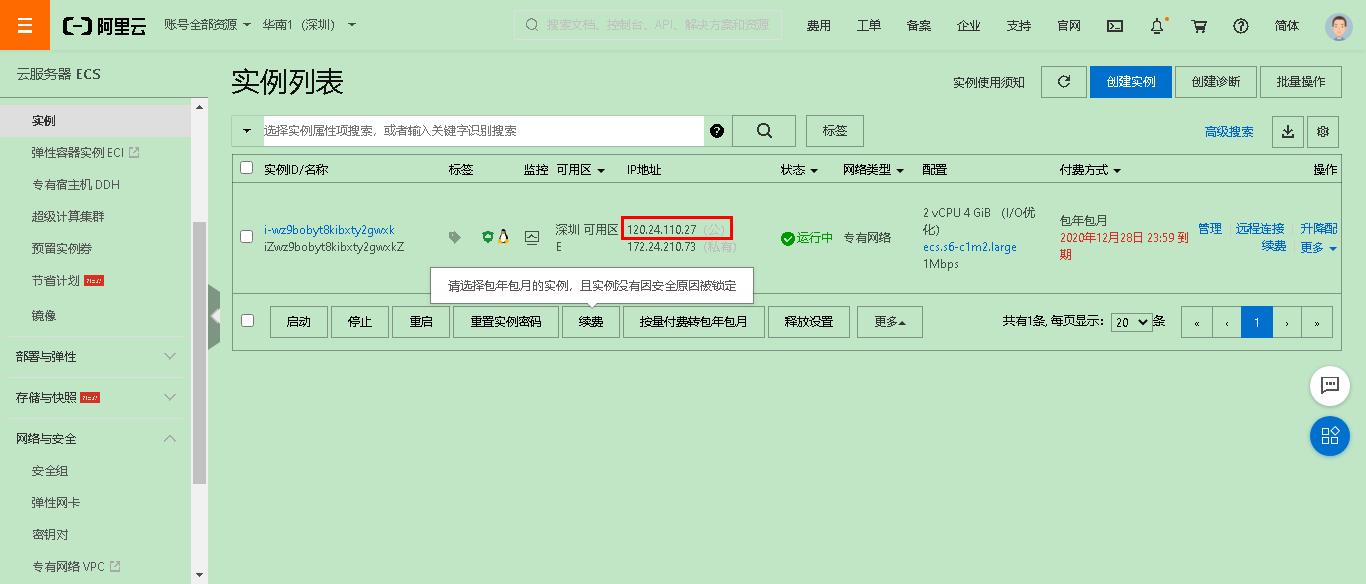
Task: Click the Linux OS icon on the instance
Action: (x=505, y=237)
